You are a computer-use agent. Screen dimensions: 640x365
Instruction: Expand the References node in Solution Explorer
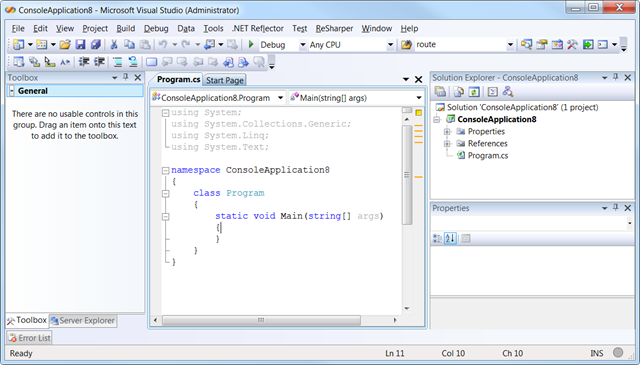tap(447, 144)
